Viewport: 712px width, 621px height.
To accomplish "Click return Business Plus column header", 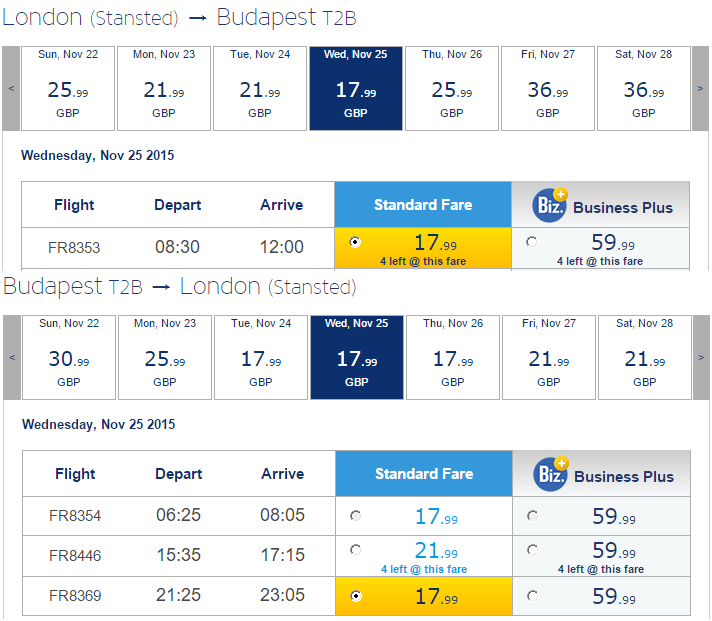I will click(x=601, y=474).
